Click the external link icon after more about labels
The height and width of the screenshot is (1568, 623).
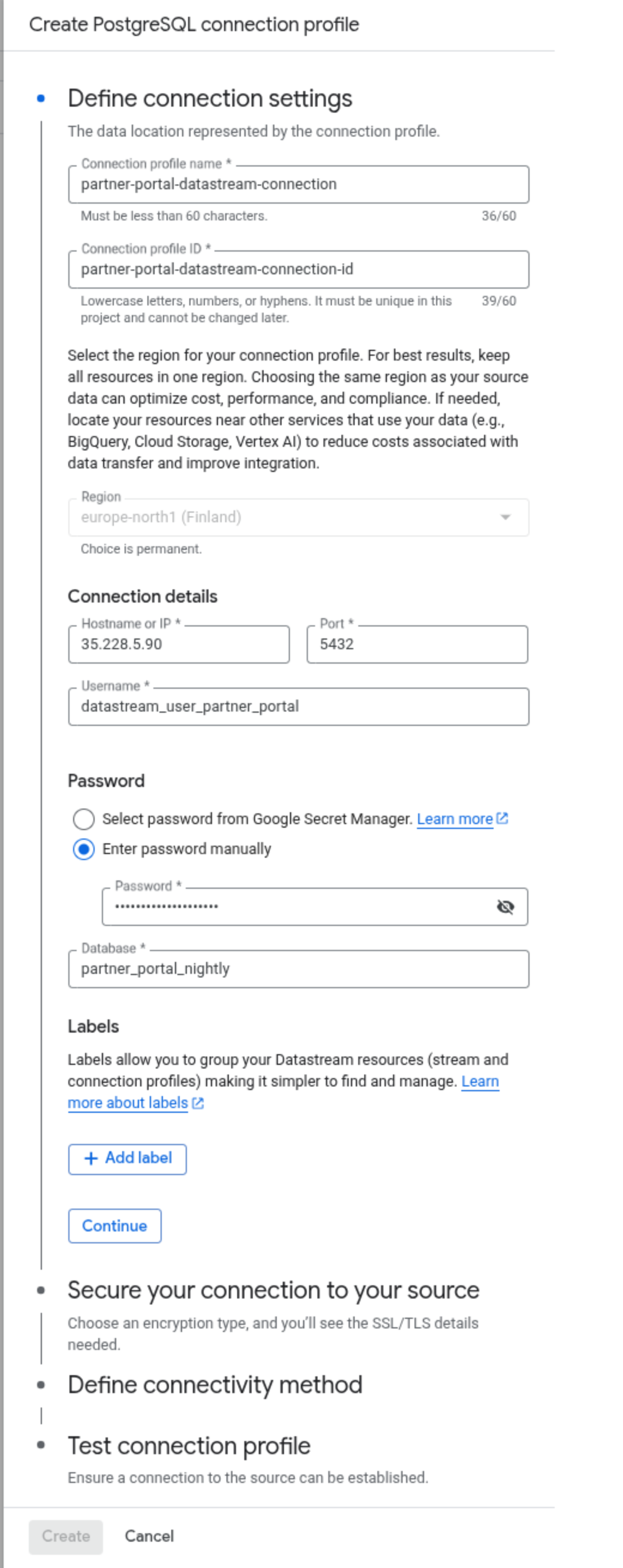(198, 1103)
